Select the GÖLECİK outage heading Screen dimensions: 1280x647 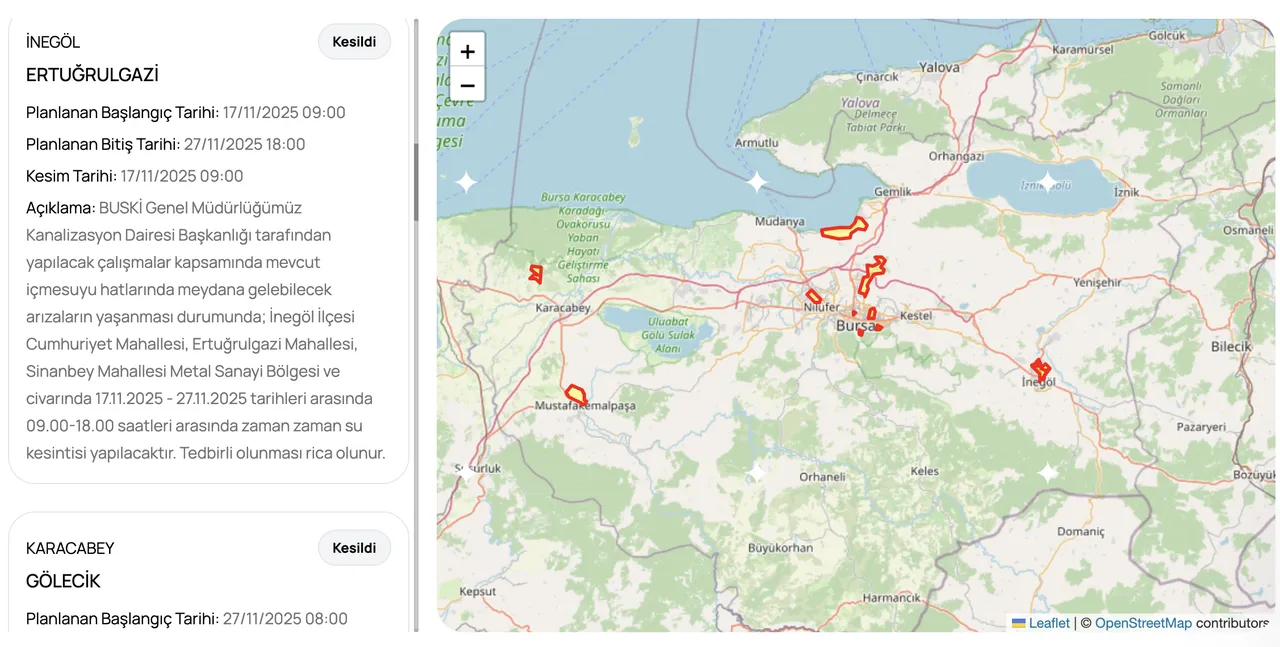(63, 581)
